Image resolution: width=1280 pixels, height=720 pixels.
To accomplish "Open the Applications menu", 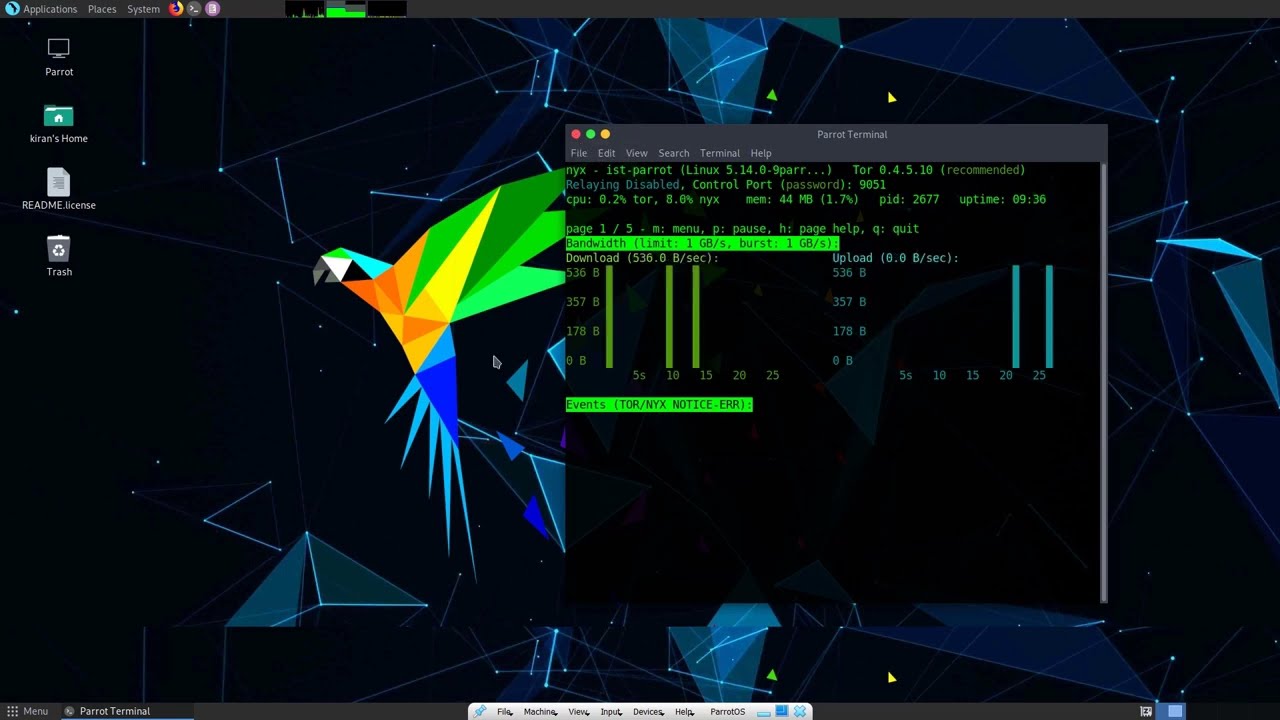I will pyautogui.click(x=50, y=9).
